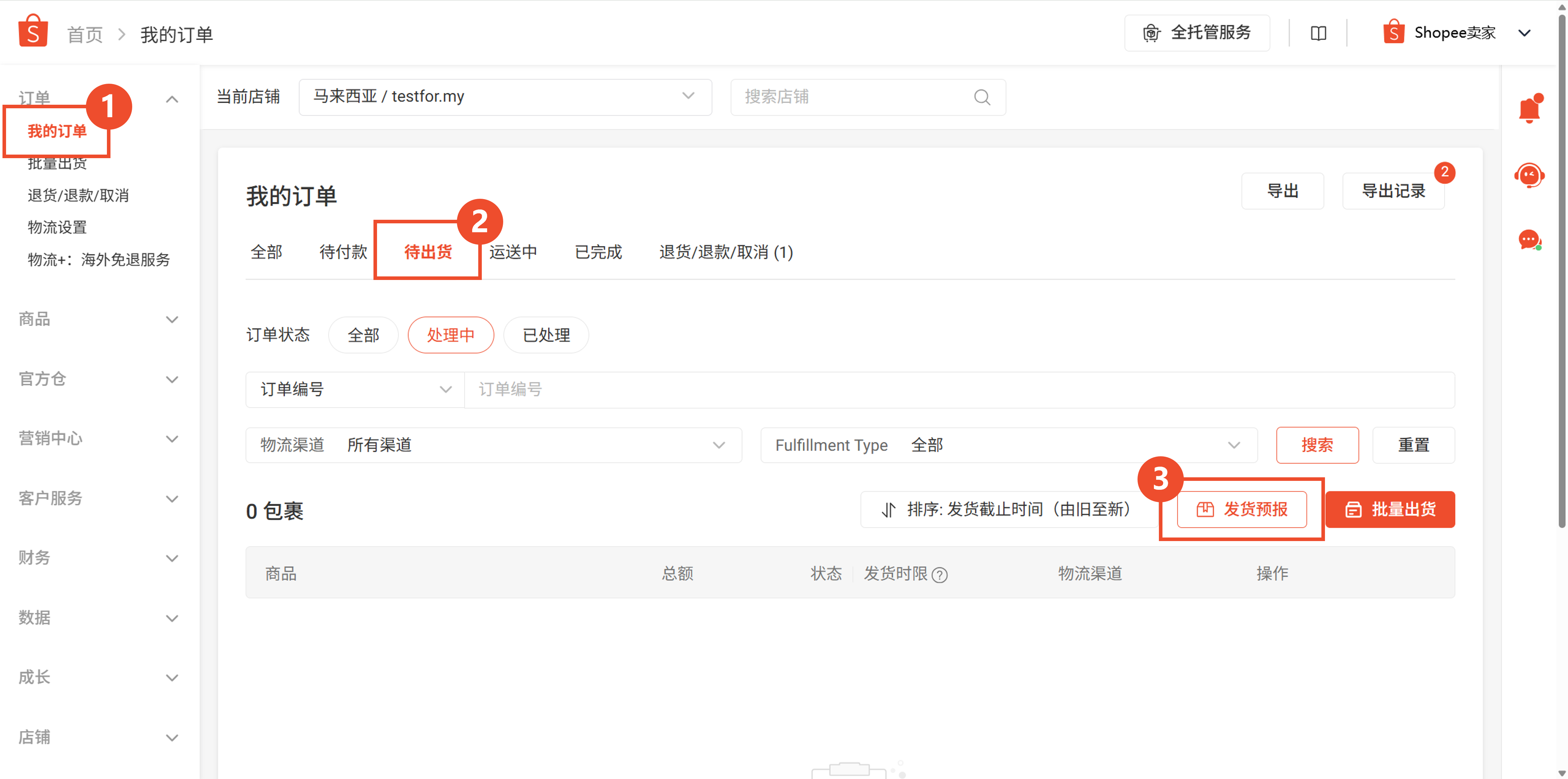Switch to the 待付款 tab
The height and width of the screenshot is (779, 1568).
coord(343,252)
